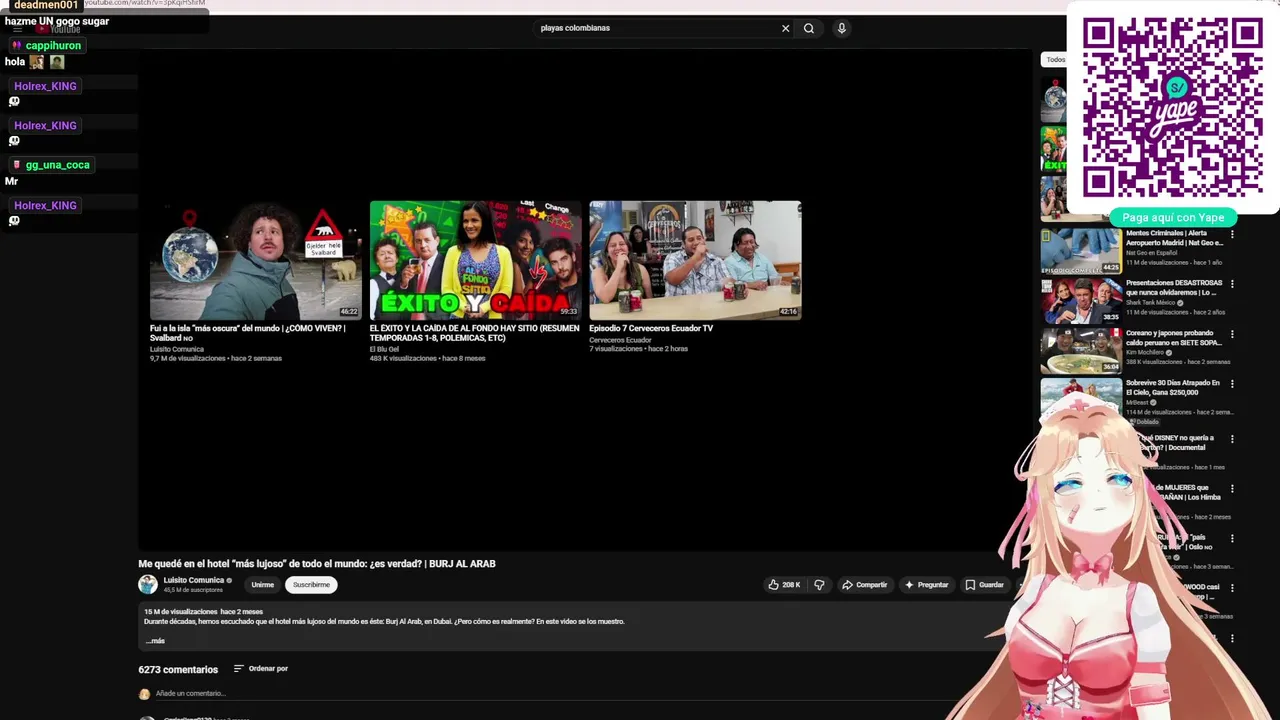The height and width of the screenshot is (720, 1280).
Task: Open the Luisito Comunica channel name link
Action: 194,580
